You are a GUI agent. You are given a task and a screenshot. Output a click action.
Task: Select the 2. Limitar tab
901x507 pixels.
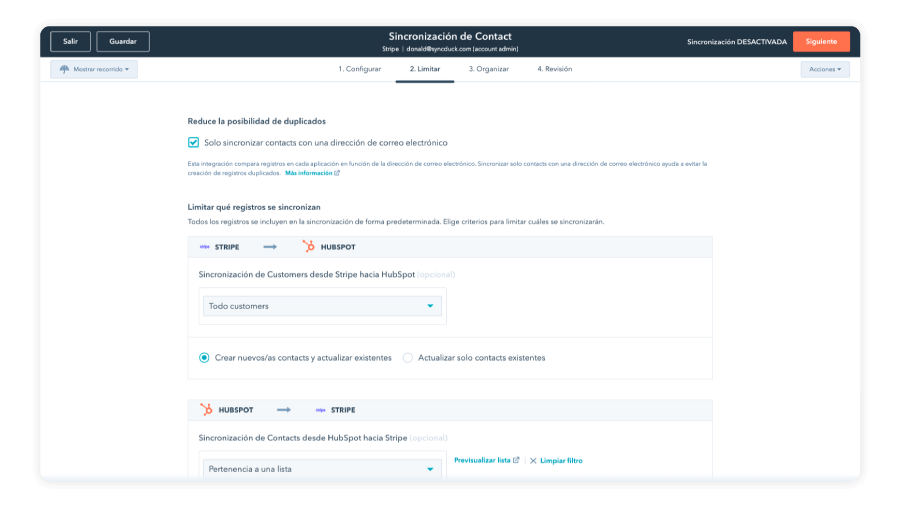[x=425, y=69]
